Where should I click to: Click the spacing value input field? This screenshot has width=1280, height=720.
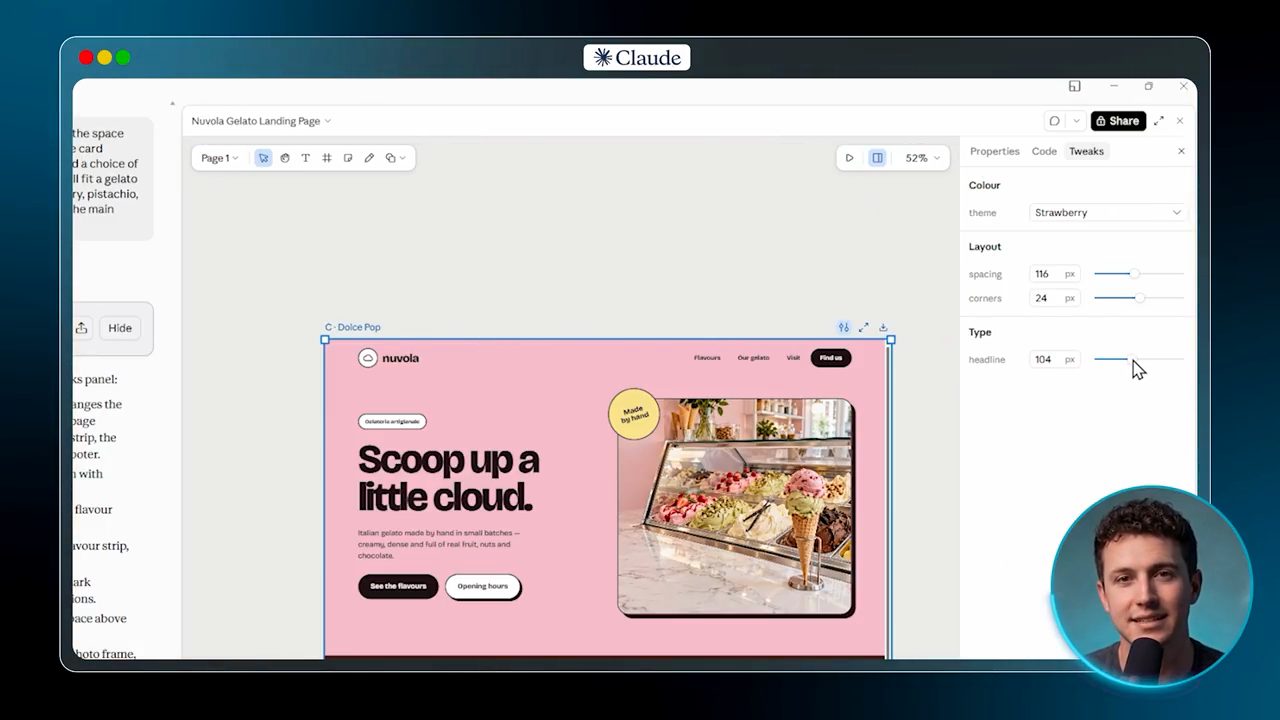(x=1054, y=274)
